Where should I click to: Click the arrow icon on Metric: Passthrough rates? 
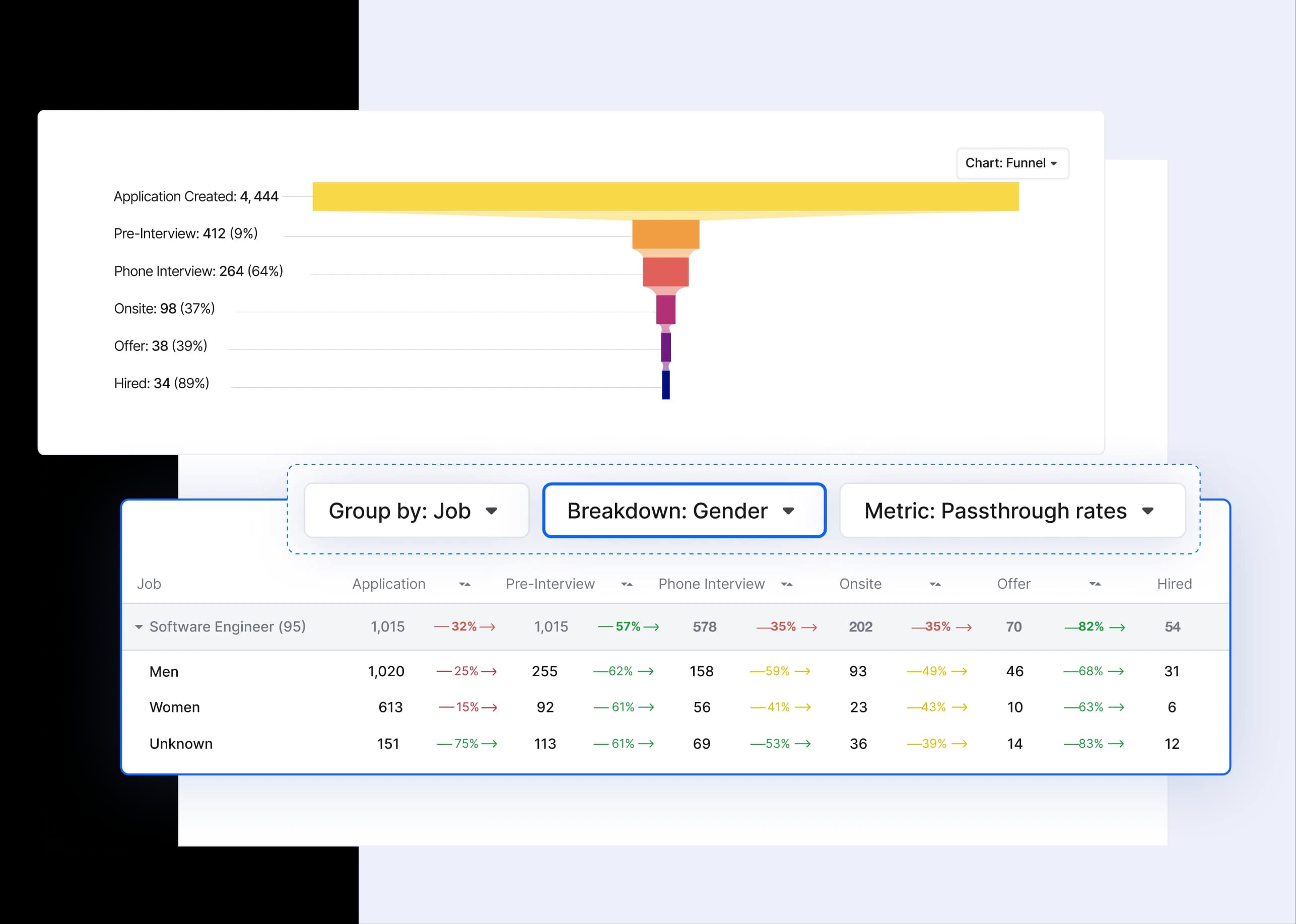pos(1148,511)
